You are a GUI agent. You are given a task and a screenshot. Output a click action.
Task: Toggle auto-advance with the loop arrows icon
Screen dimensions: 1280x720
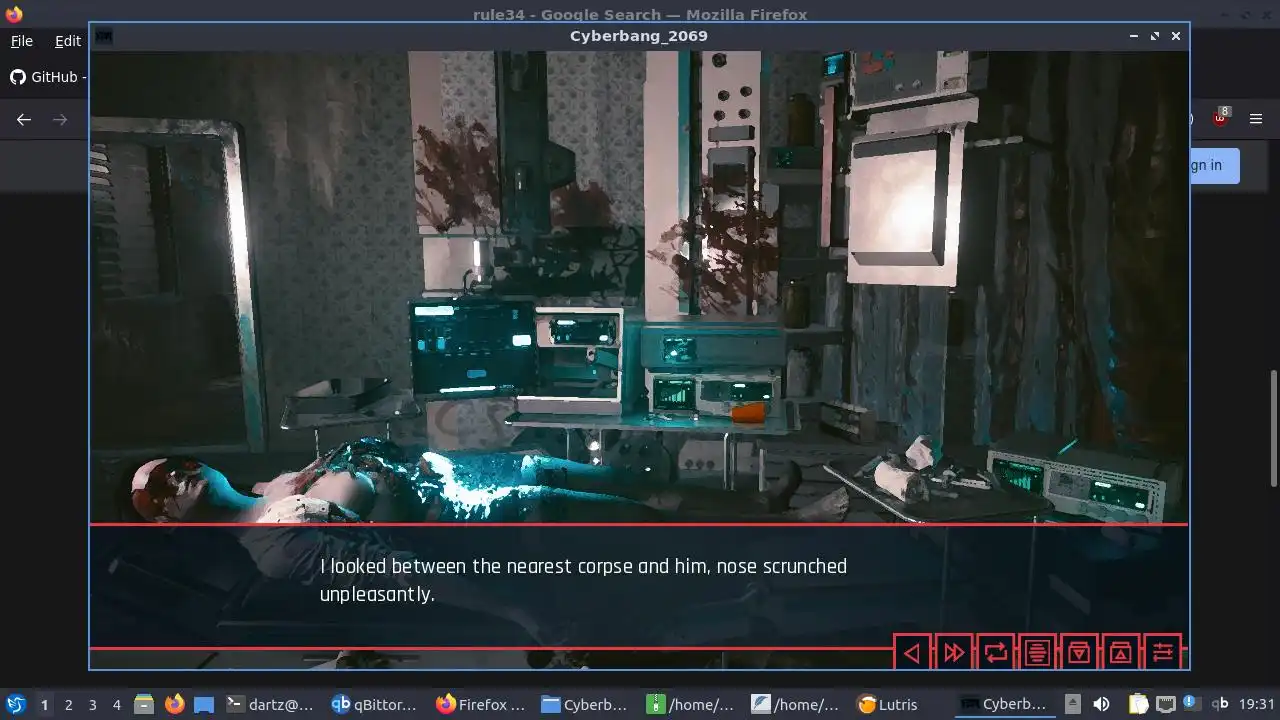(x=996, y=653)
